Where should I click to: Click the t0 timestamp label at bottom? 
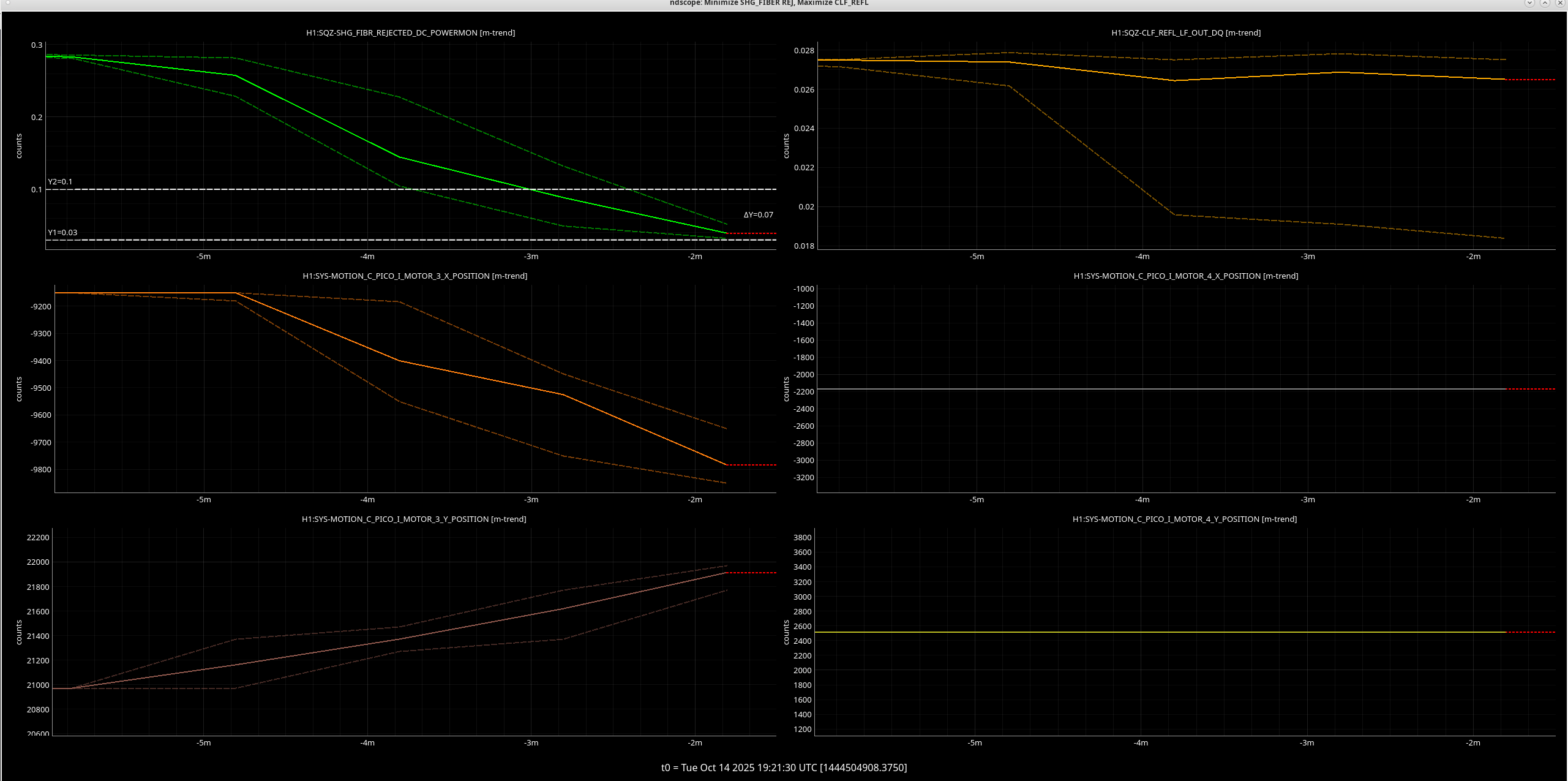coord(784,768)
